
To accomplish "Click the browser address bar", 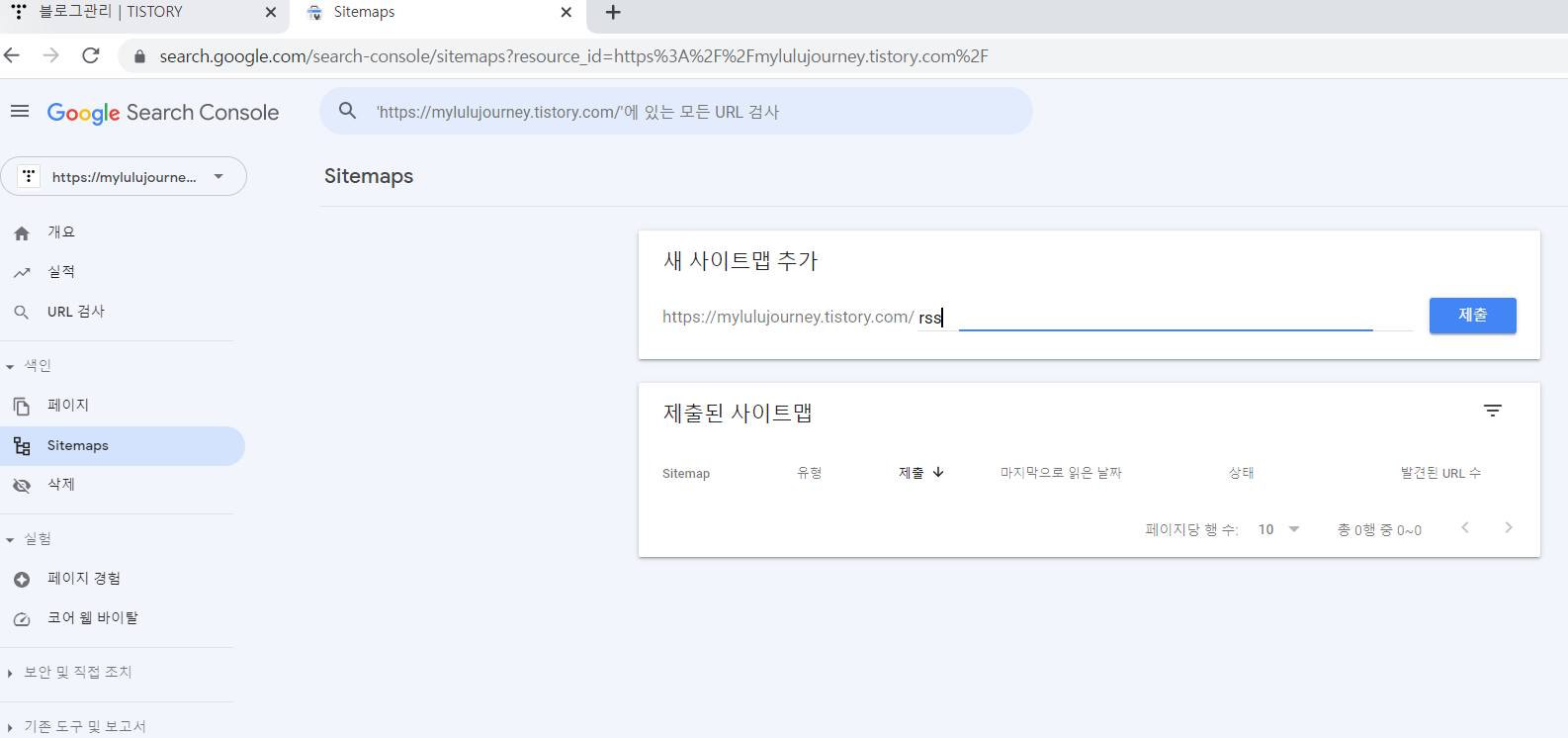I will pyautogui.click(x=840, y=56).
